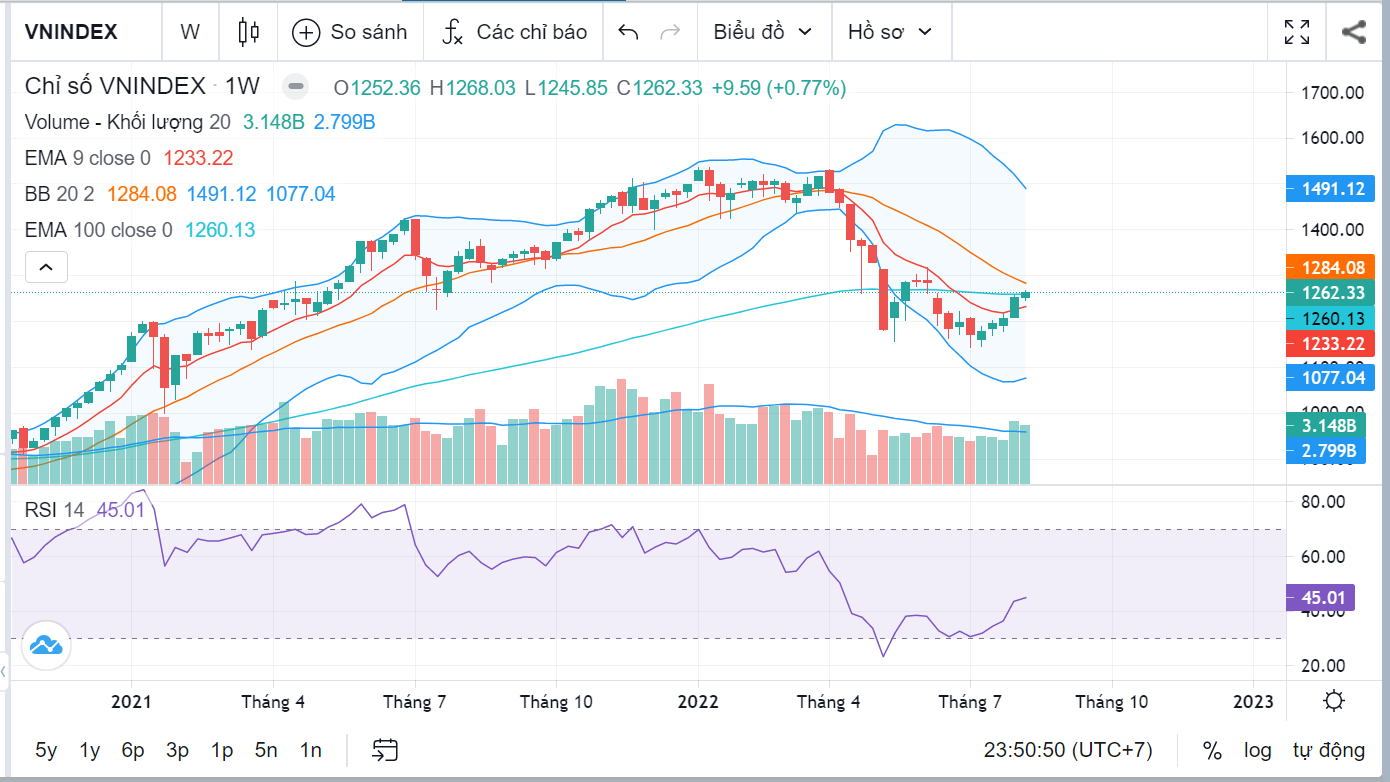Viewport: 1390px width, 782px height.
Task: Click the cloud chart logo icon
Action: (x=46, y=644)
